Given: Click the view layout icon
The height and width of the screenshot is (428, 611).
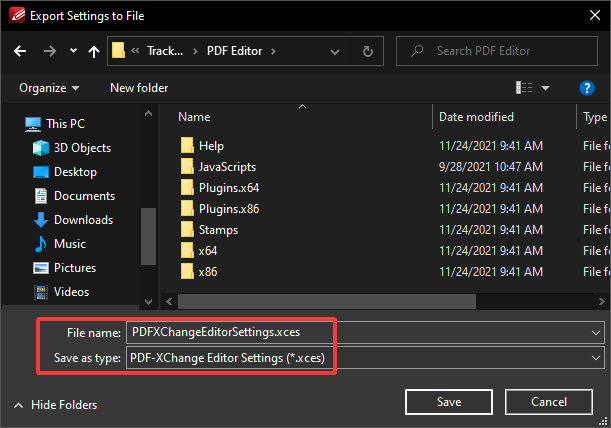Looking at the screenshot, I should pyautogui.click(x=525, y=88).
